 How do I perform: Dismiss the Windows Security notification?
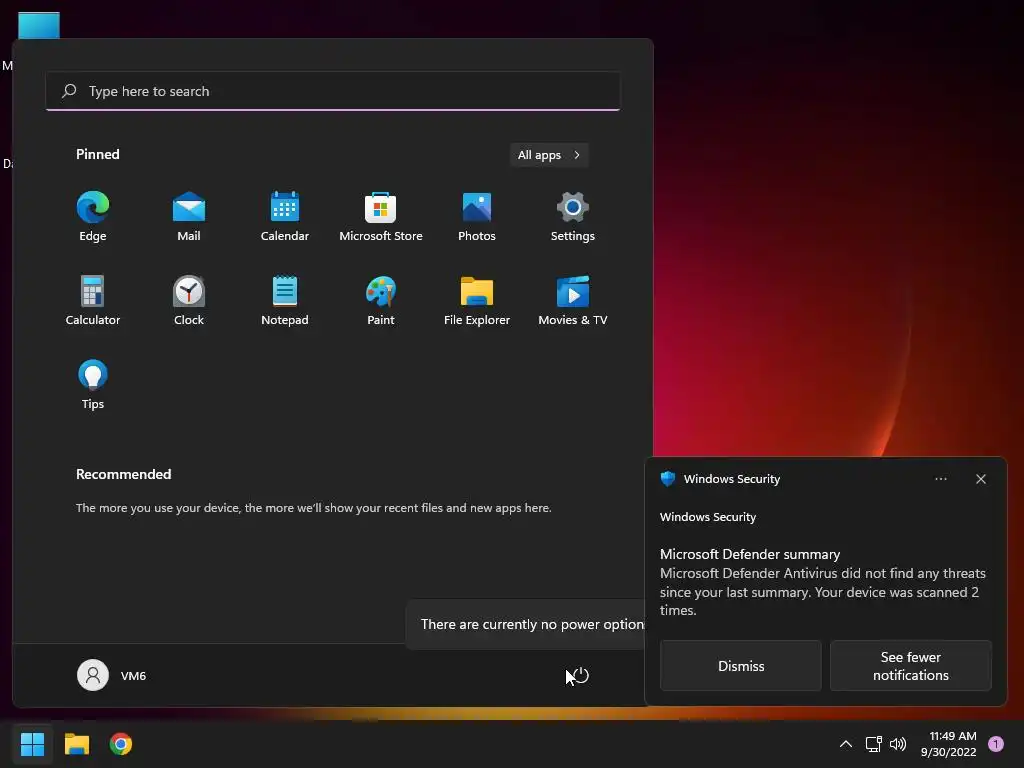click(741, 665)
